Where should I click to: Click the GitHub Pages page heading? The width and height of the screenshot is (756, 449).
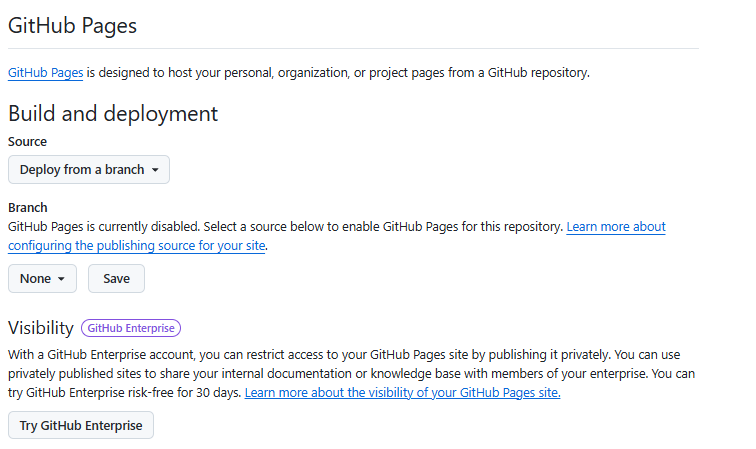[72, 26]
